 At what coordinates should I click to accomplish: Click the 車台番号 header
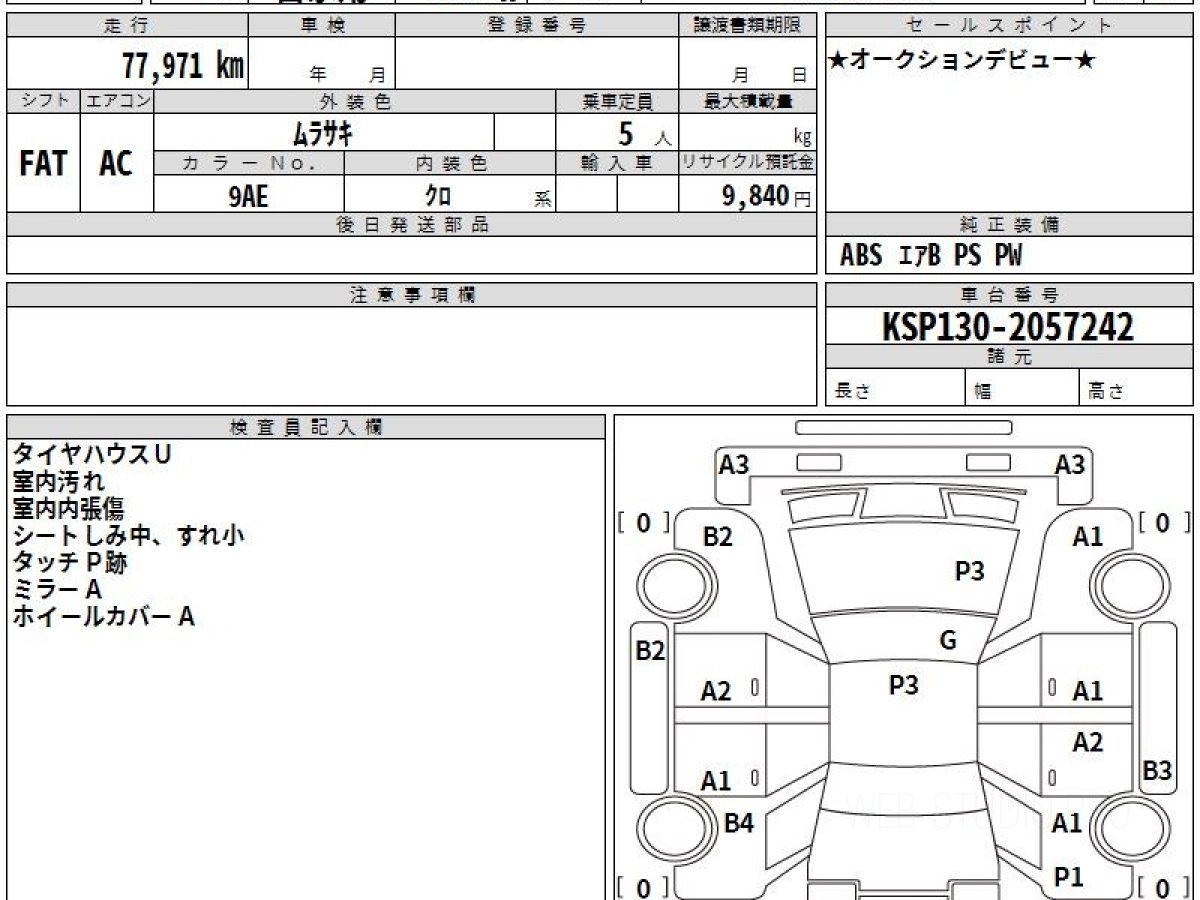pyautogui.click(x=1009, y=295)
